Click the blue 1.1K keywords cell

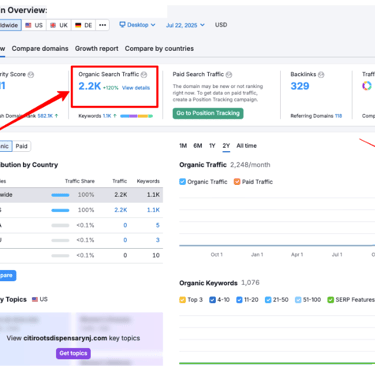[153, 210]
